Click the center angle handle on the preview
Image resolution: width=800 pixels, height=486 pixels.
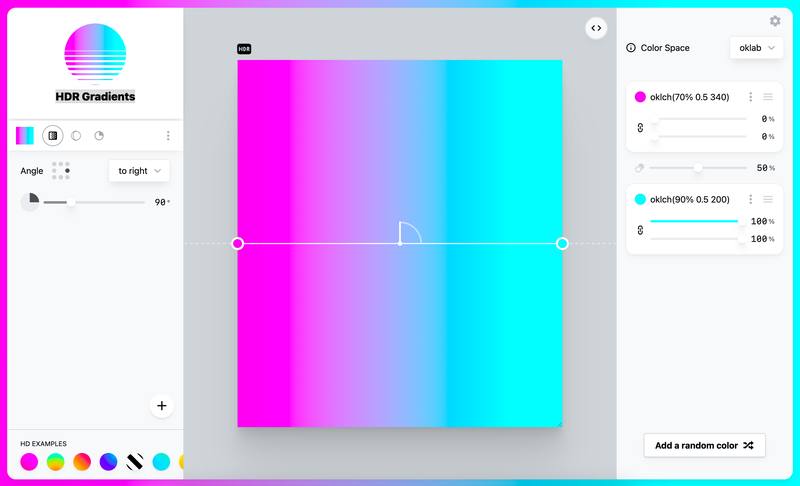point(400,243)
